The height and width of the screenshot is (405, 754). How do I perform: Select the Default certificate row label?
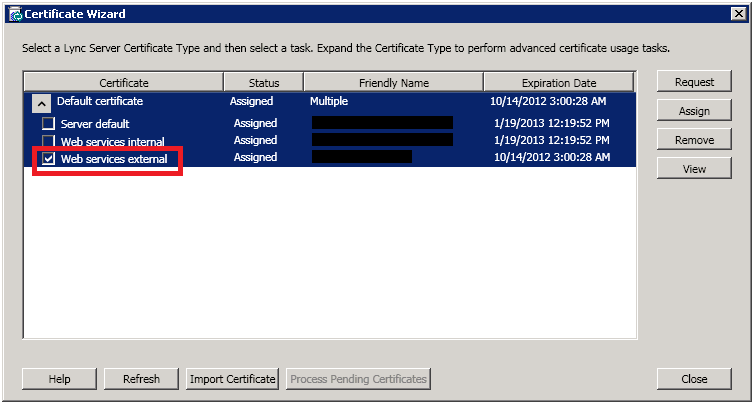pyautogui.click(x=100, y=101)
